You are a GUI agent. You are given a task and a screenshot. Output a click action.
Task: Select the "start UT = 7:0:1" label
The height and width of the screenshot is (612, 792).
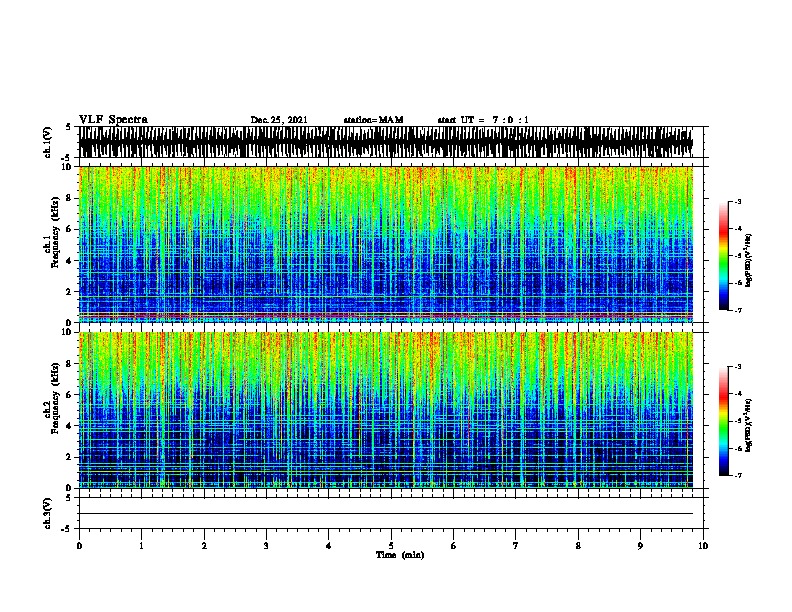pos(483,120)
